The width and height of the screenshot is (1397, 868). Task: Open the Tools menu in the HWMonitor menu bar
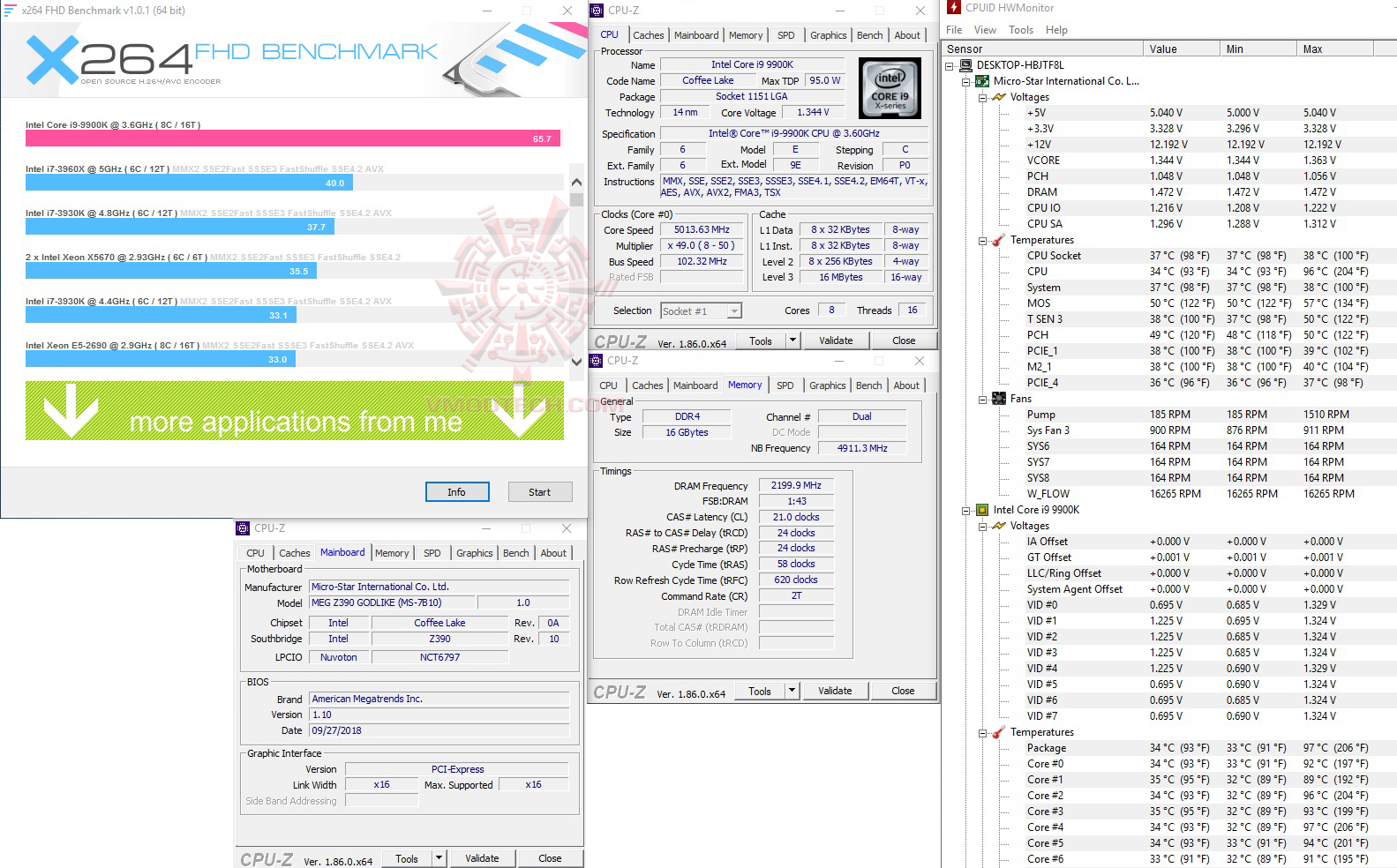click(x=1021, y=30)
